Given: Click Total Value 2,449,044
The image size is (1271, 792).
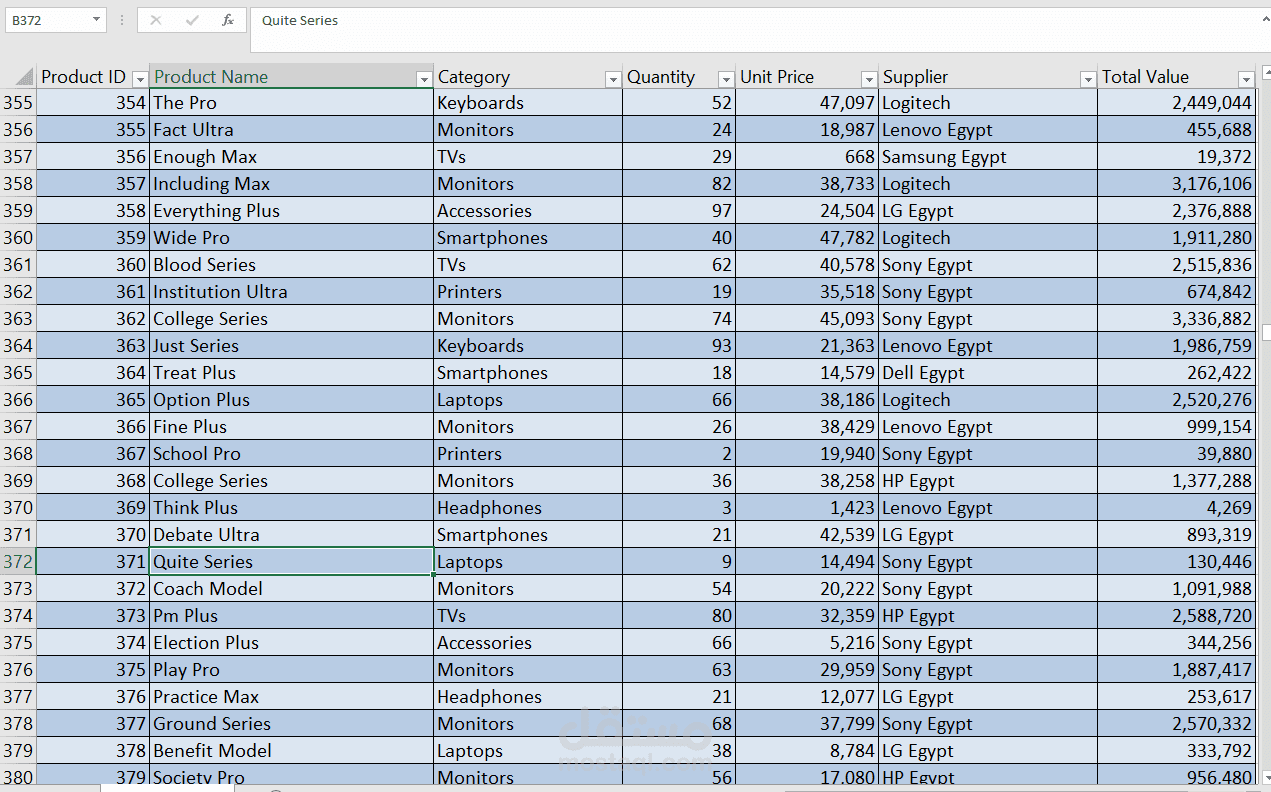Looking at the screenshot, I should [x=1176, y=103].
